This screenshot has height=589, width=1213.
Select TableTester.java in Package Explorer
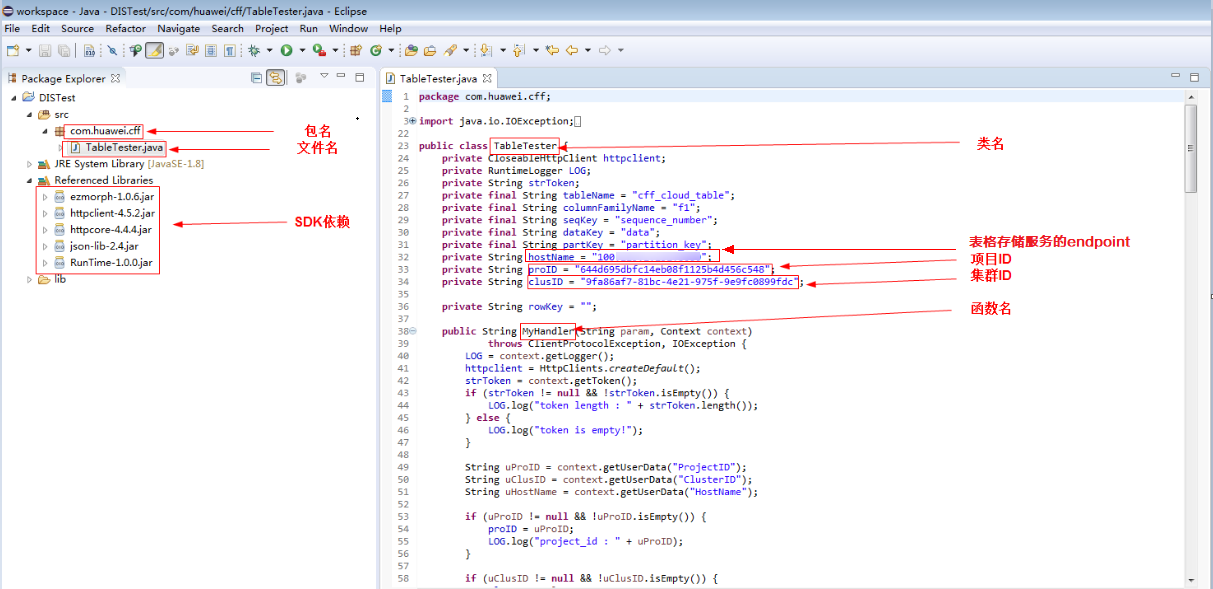123,147
